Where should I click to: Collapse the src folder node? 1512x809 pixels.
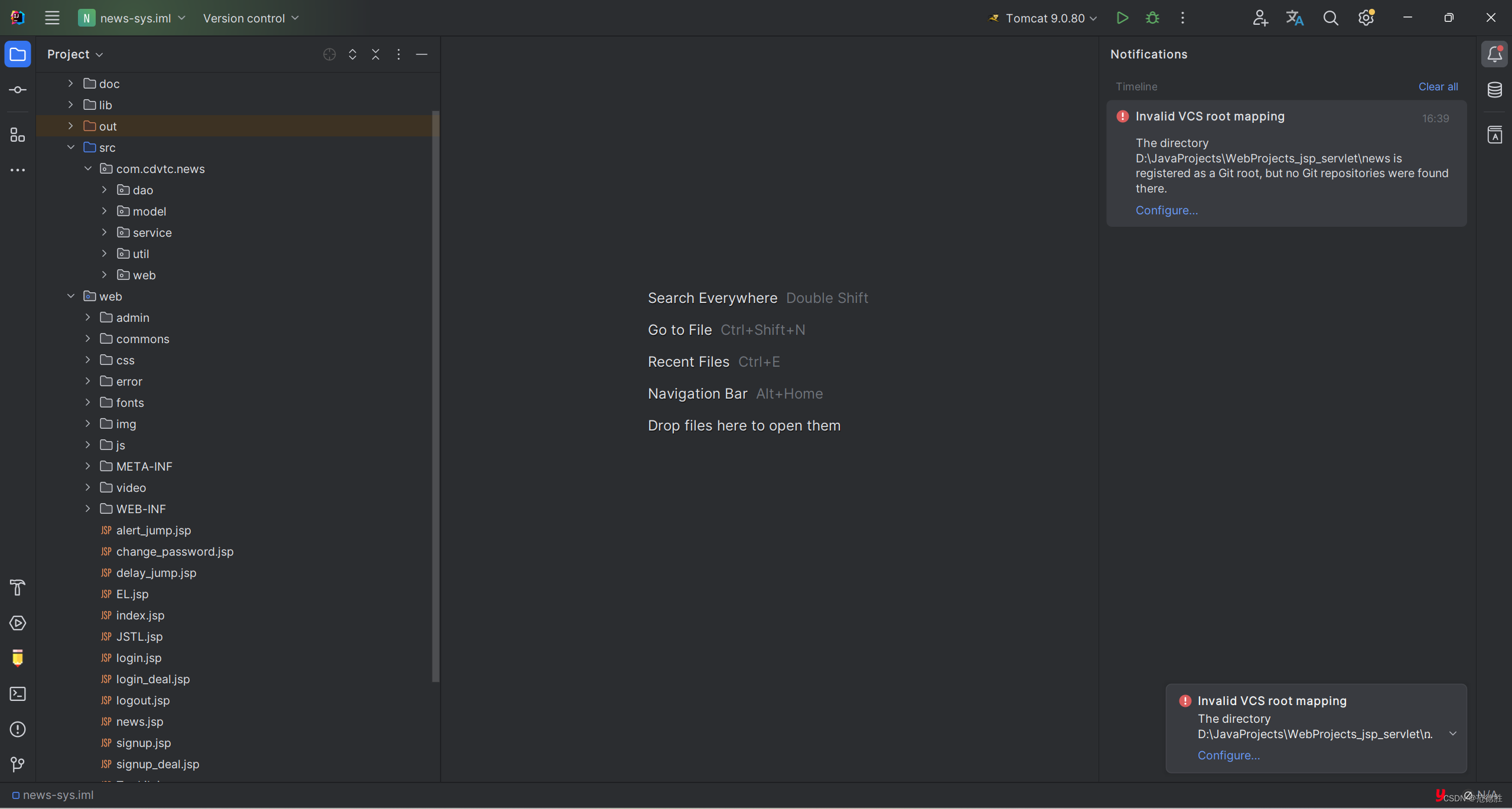click(71, 148)
